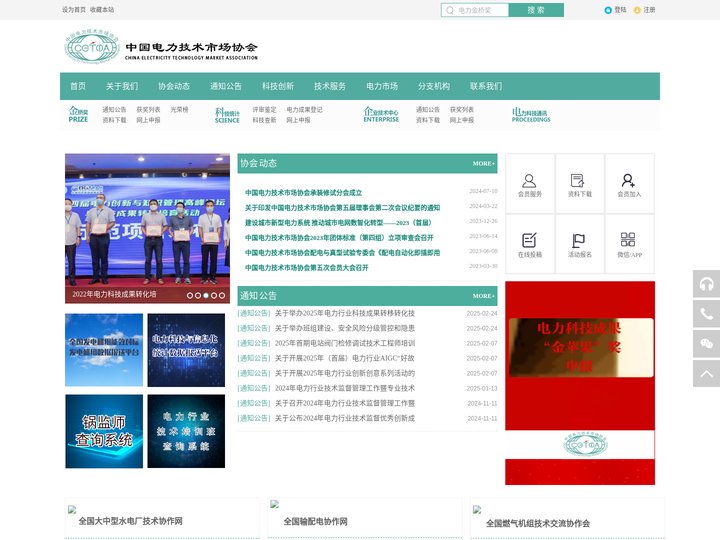The height and width of the screenshot is (540, 720).
Task: Open the 协会动态 navigation menu item
Action: pyautogui.click(x=174, y=86)
